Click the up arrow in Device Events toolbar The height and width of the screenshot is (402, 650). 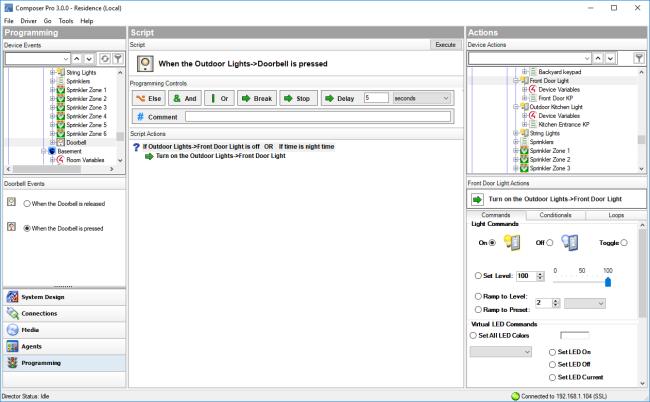click(77, 59)
